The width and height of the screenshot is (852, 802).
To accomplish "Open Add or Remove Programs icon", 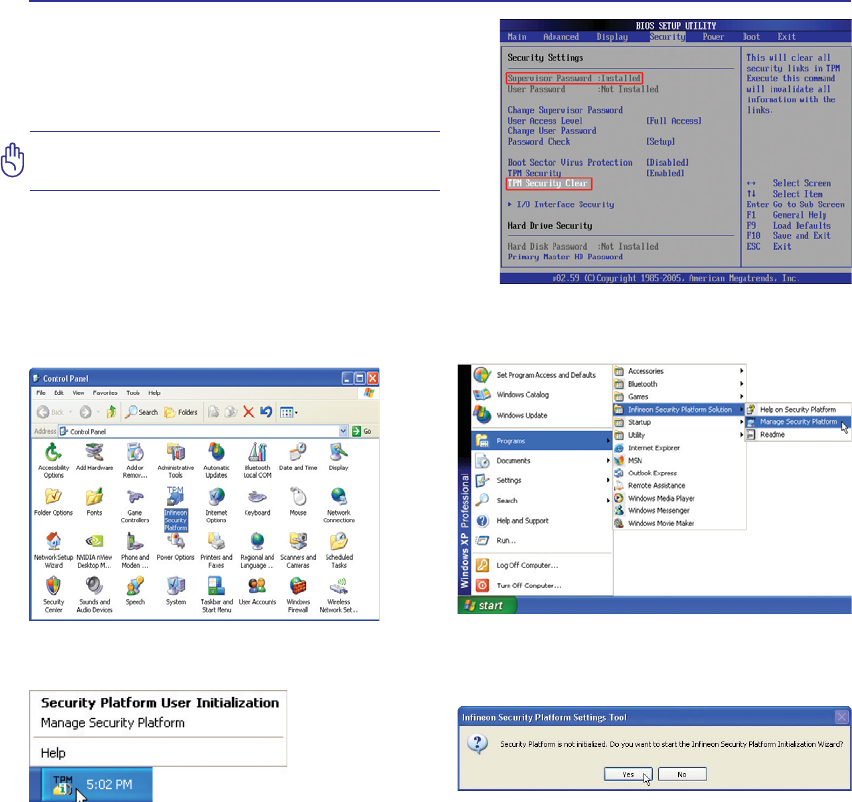I will coord(135,460).
